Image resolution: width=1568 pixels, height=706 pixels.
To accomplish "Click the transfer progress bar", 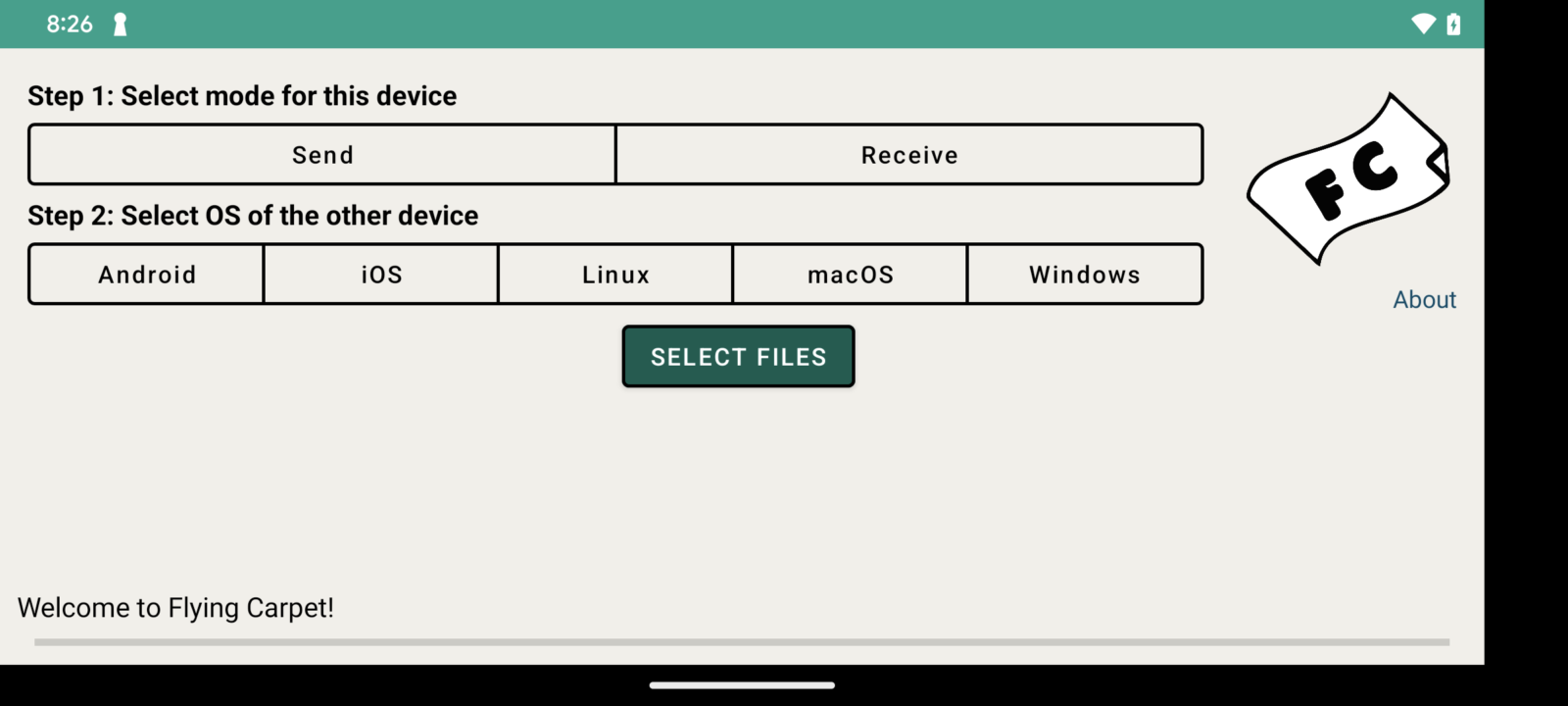I will tap(741, 642).
